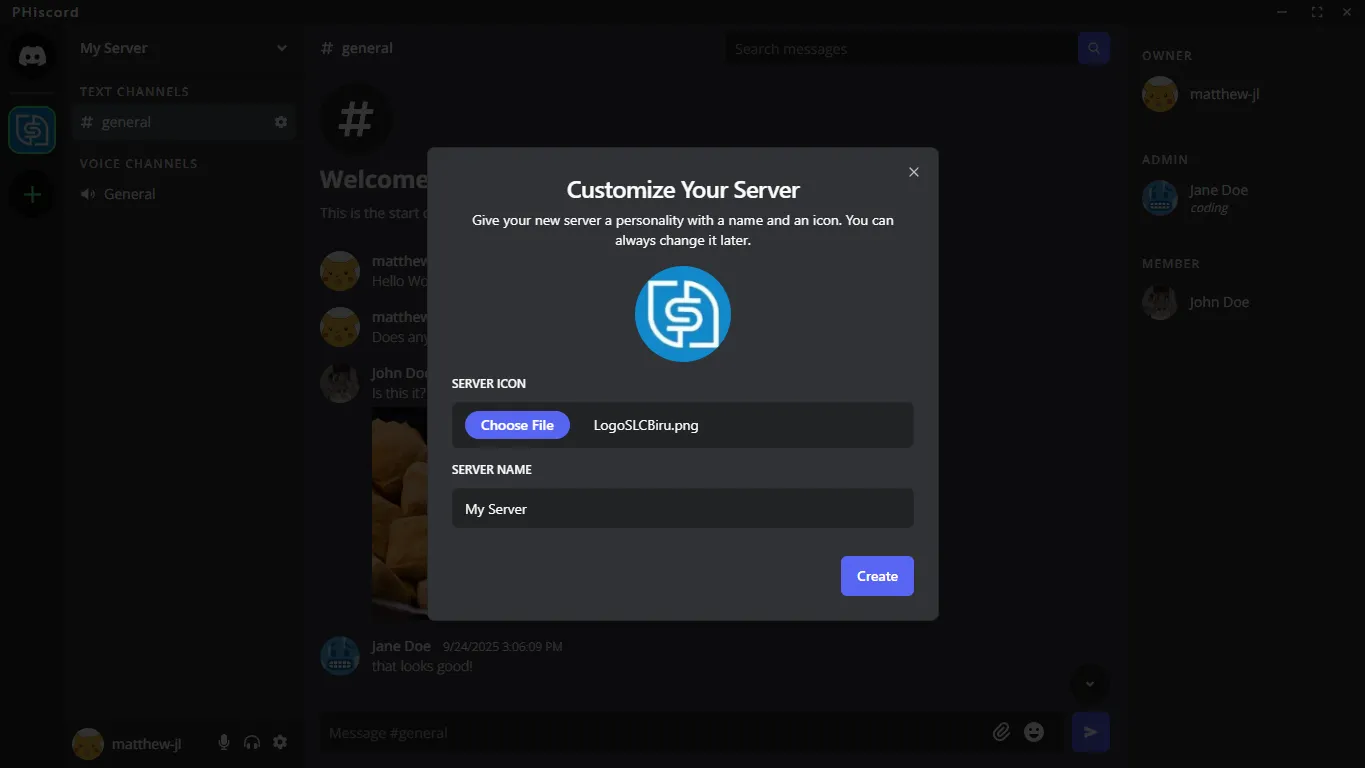Toggle headphones deafen in user panel

(252, 742)
